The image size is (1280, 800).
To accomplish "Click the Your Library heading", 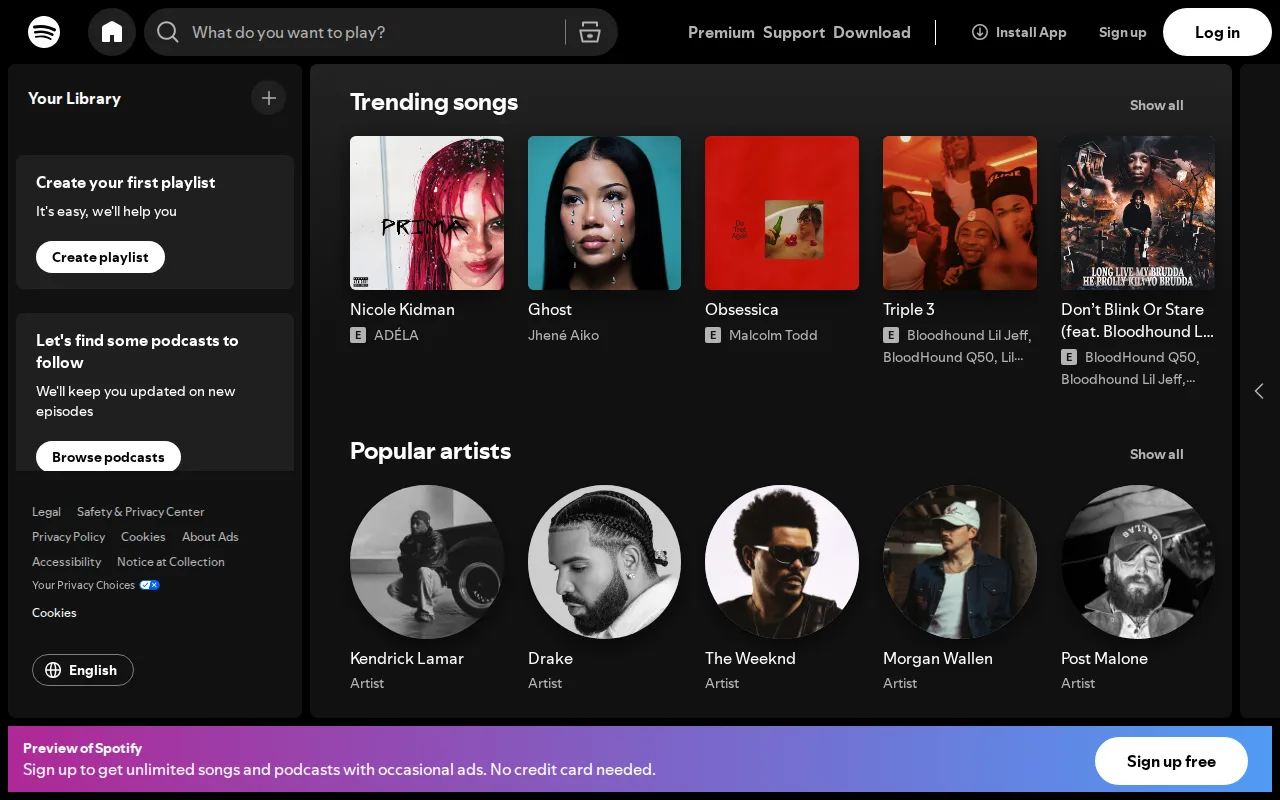I will [x=74, y=98].
